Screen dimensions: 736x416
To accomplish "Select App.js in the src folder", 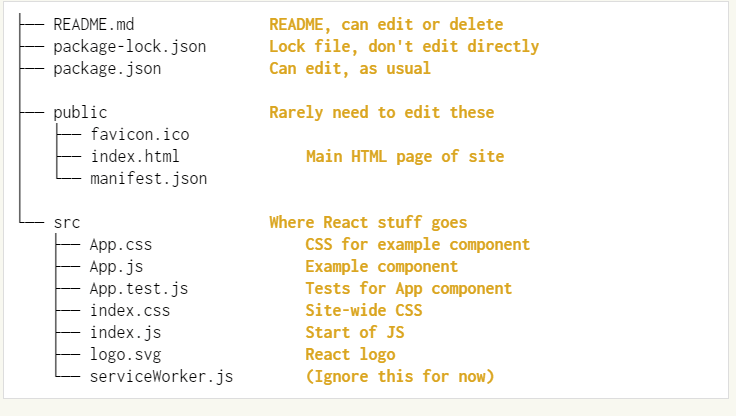I will coord(116,267).
